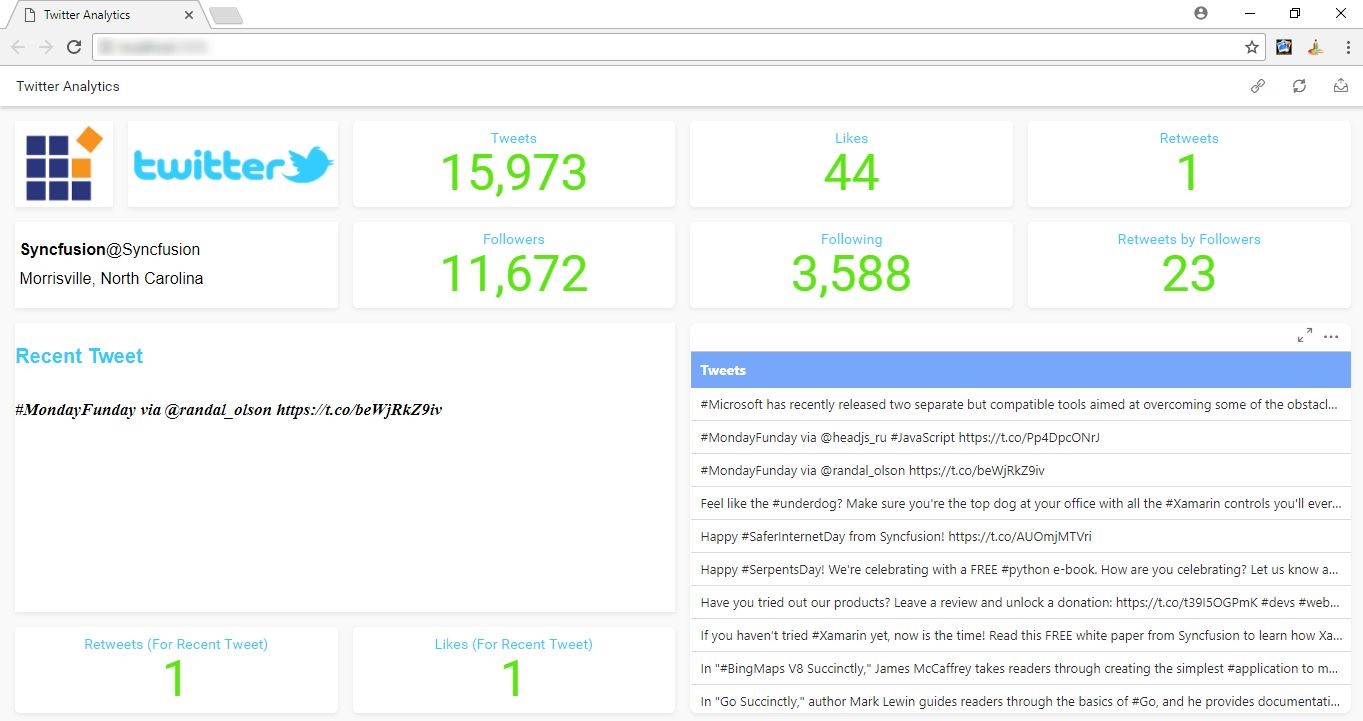Select the tweet row starting '#Microsoft has recently released'
Screen dimensions: 1363x721
click(x=1020, y=405)
